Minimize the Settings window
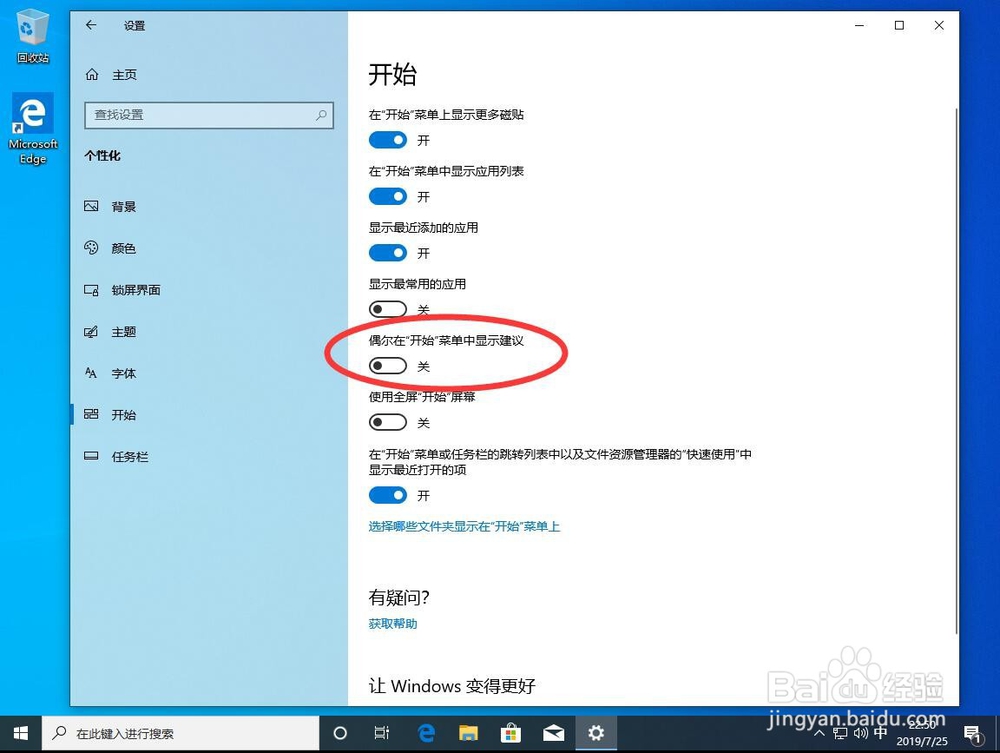 coord(860,25)
